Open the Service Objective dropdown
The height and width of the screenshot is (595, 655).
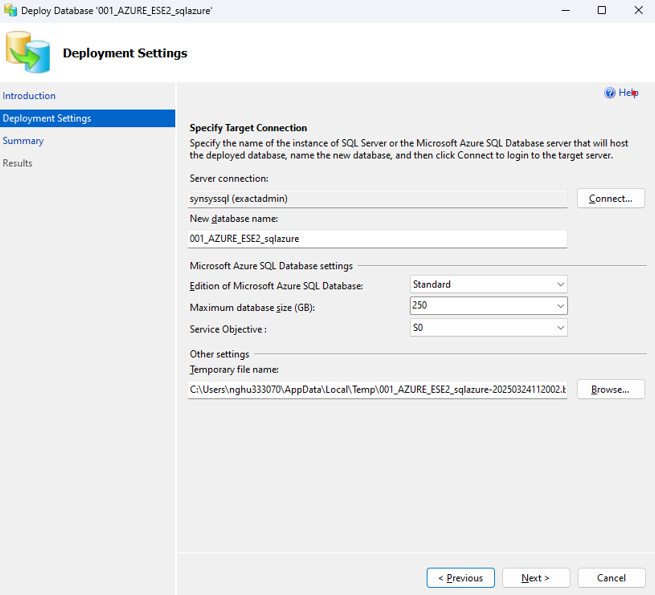[489, 328]
